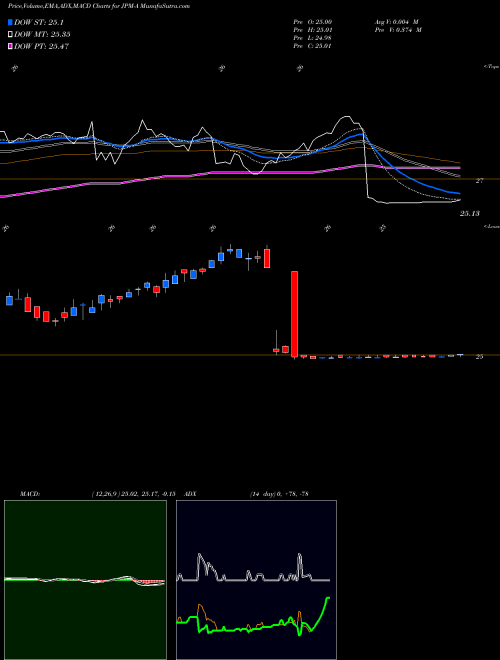Click the MACD parameters '(12,26,9)' values text
This screenshot has width=500, height=660.
point(133,493)
